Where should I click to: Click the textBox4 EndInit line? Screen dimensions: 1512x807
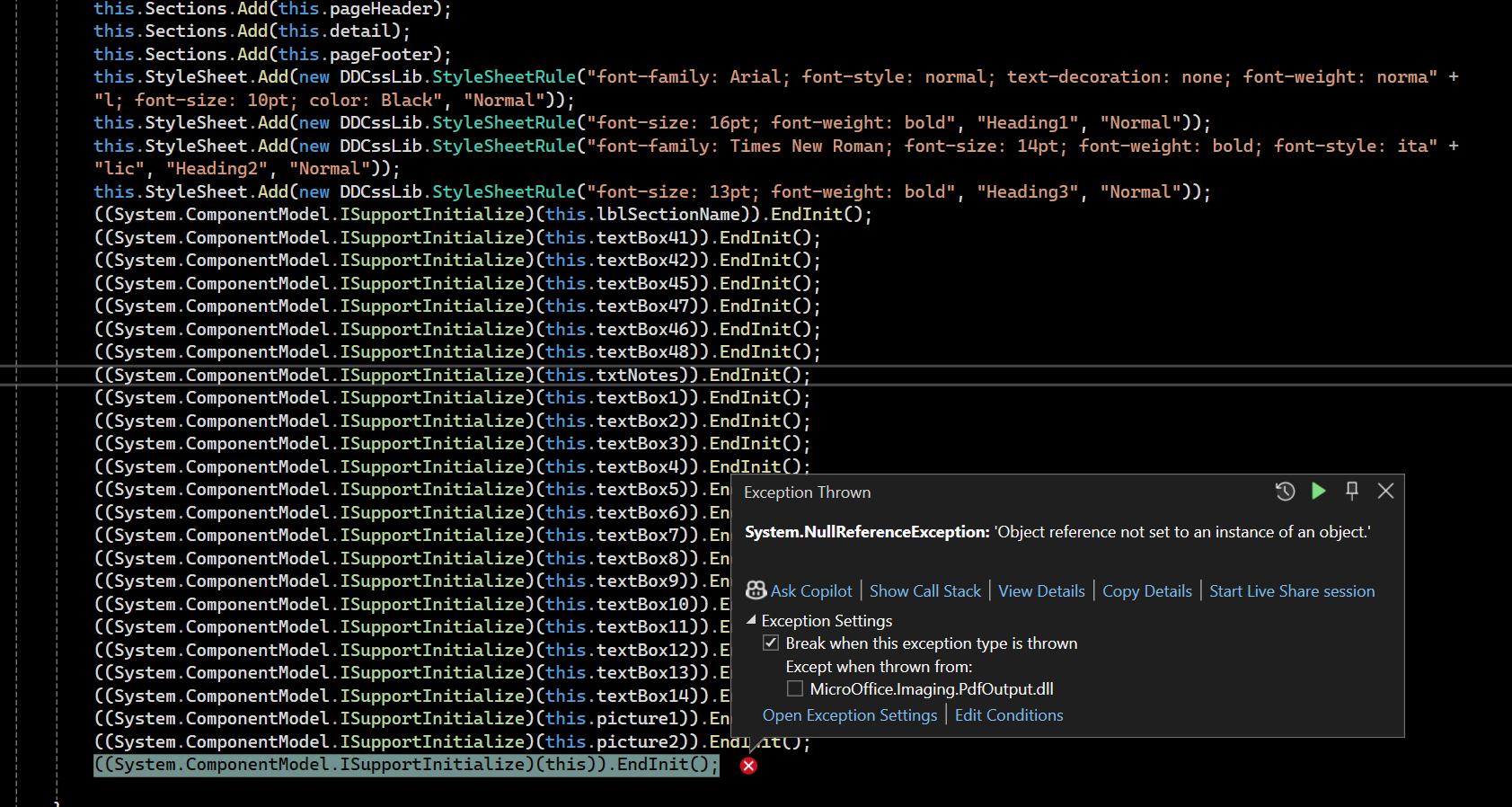click(452, 467)
